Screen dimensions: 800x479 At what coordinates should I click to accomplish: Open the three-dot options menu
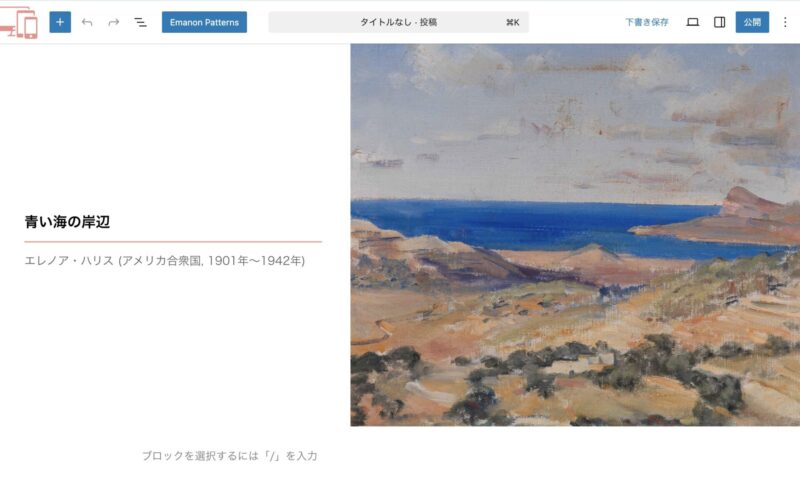pyautogui.click(x=785, y=22)
